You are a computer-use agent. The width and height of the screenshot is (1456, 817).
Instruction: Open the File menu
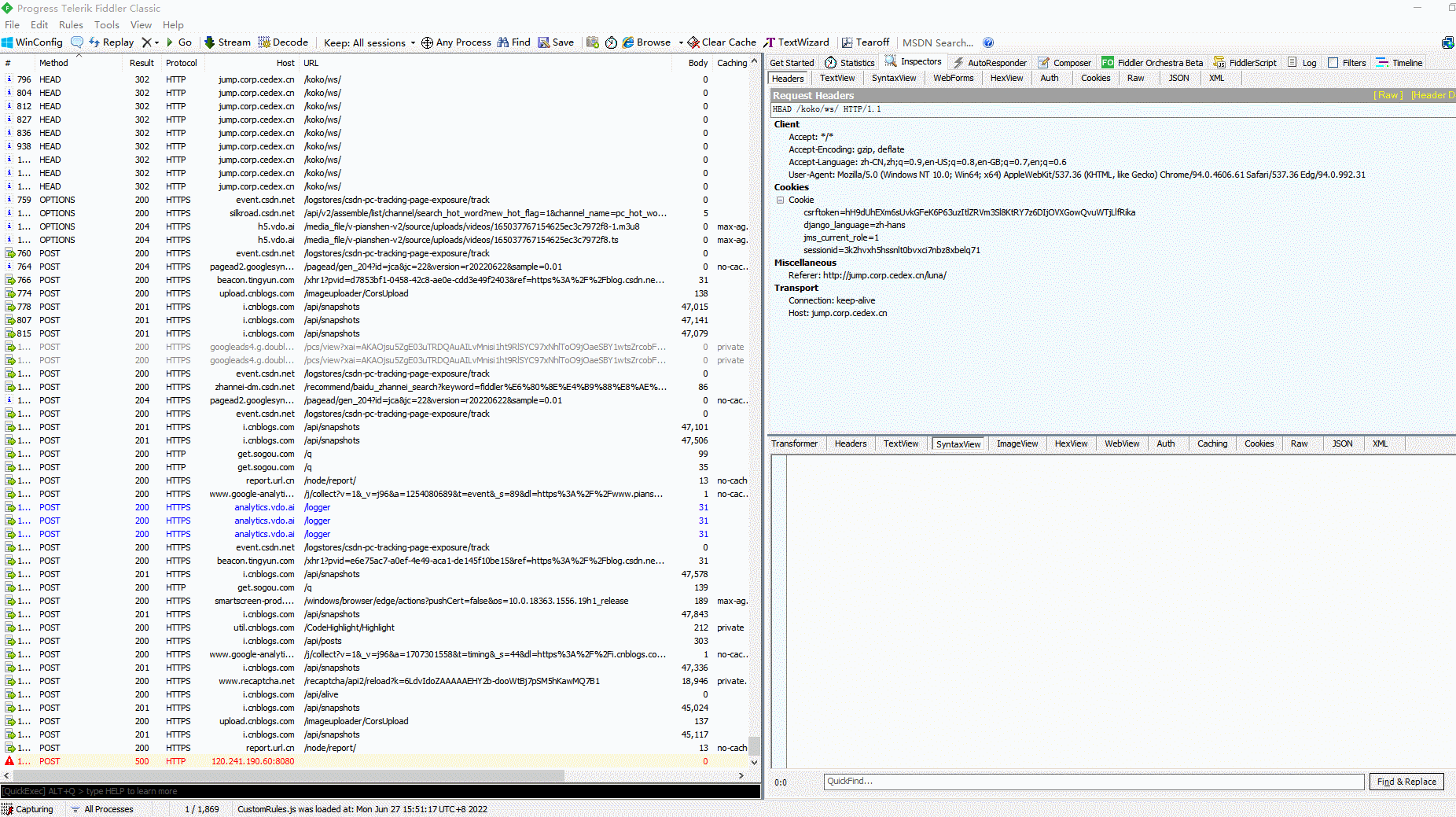click(13, 24)
